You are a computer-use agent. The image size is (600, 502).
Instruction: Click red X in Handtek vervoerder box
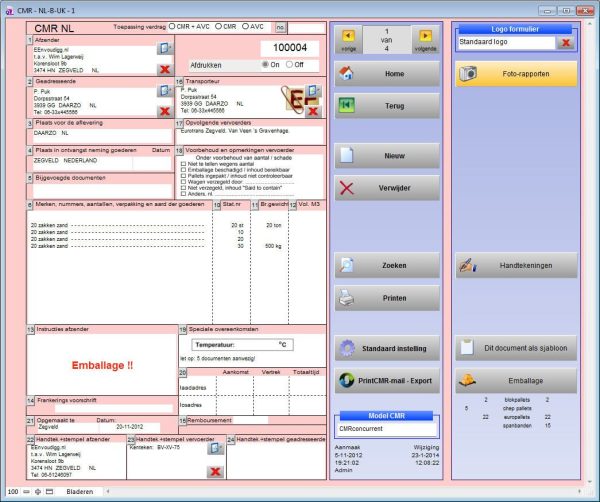(215, 471)
